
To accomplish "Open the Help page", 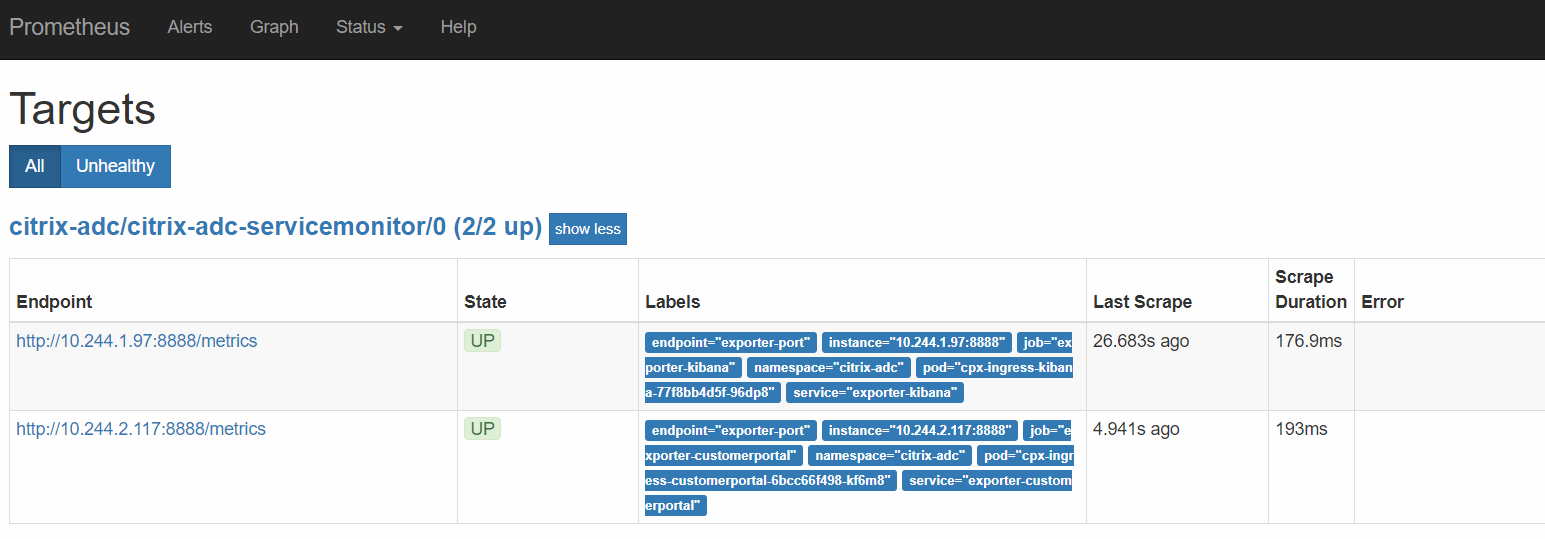I will pyautogui.click(x=458, y=27).
